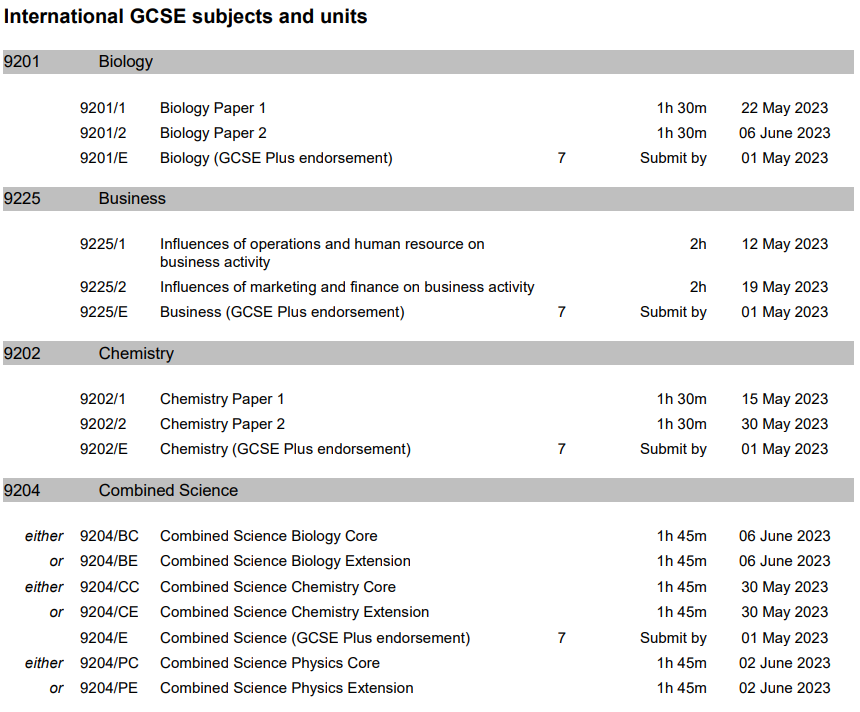
Task: Select Business (GCSE Plus endorsement) entry
Action: coord(282,312)
